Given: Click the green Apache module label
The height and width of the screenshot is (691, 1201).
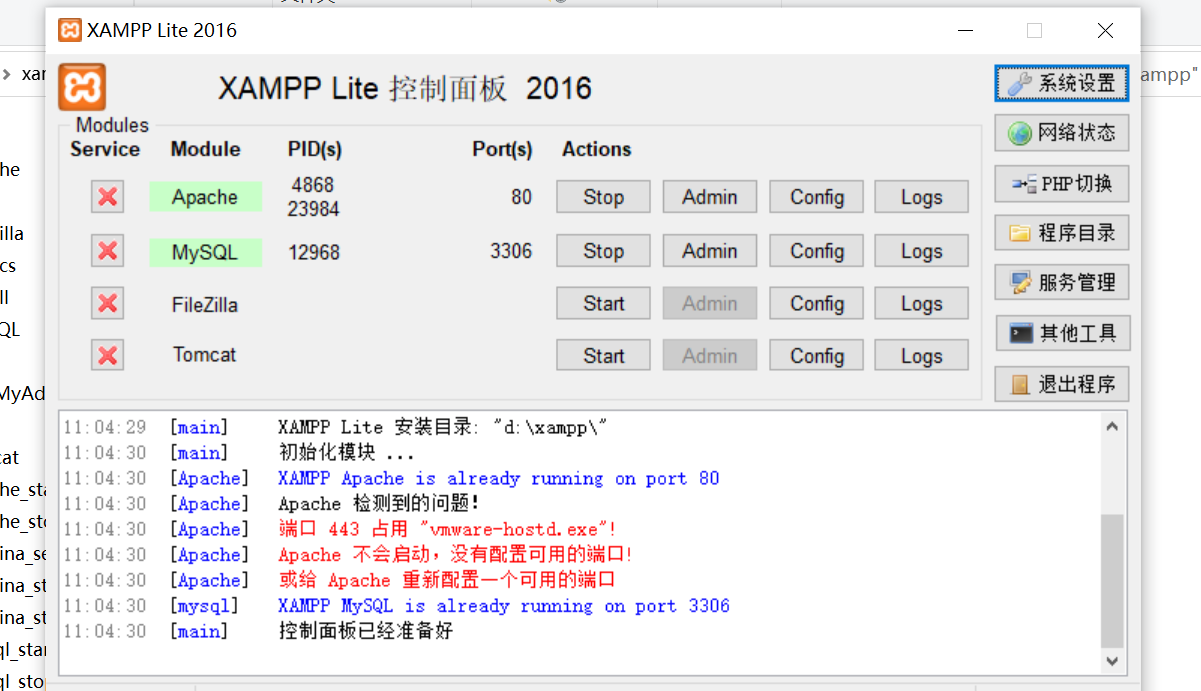Looking at the screenshot, I should click(205, 197).
